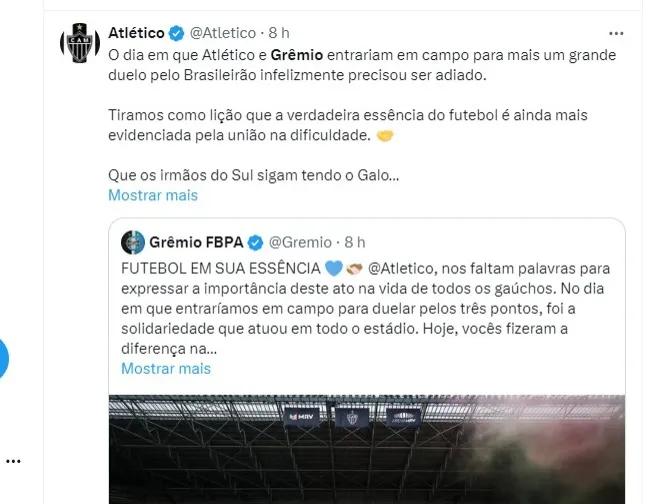Screen dimensions: 665x504
Task: Open Atlético tweet's 8 h timestamp
Action: click(x=279, y=33)
